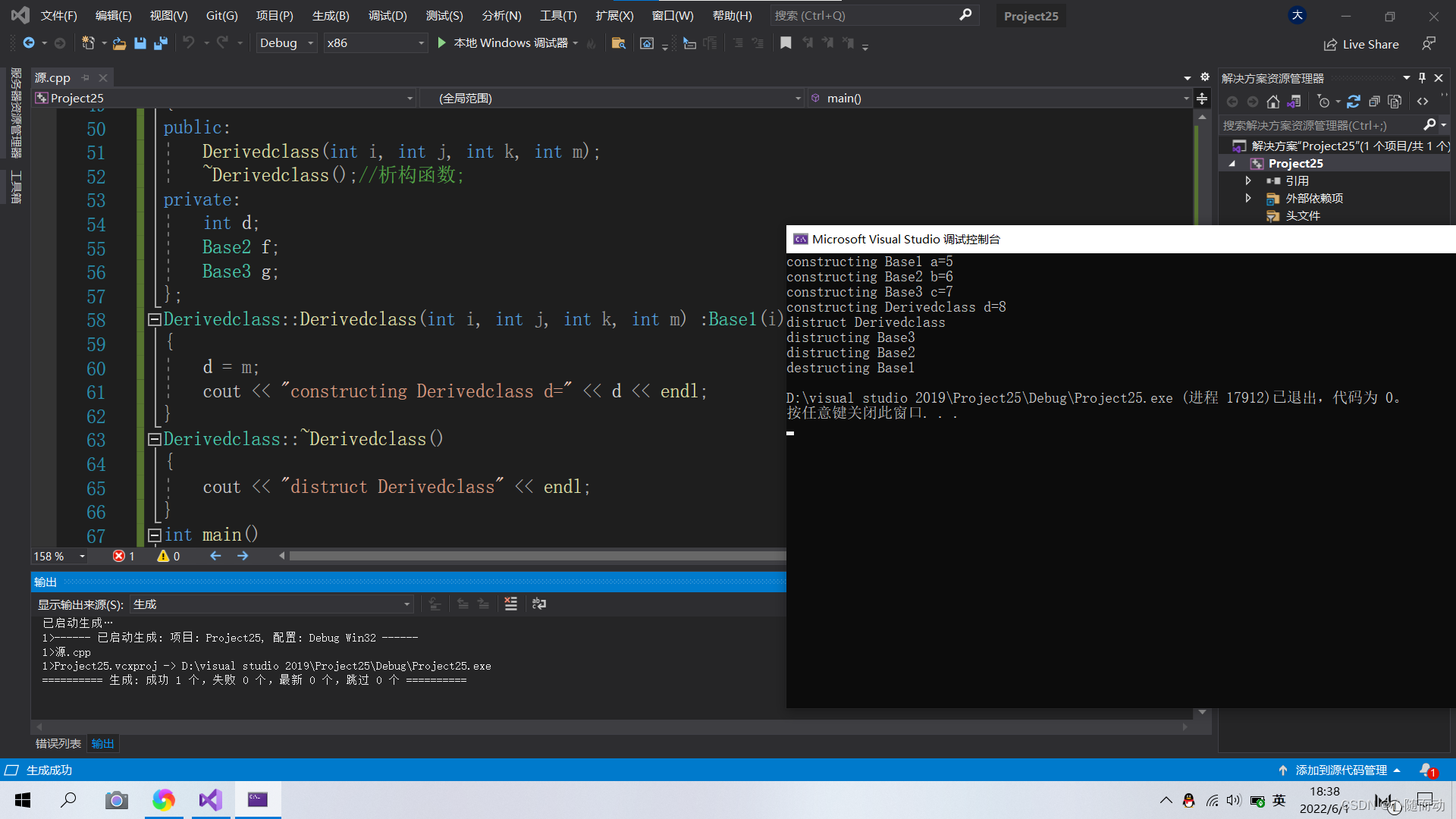Switch to the 错误列表 tab
Screen dimensions: 1456x819
58,743
